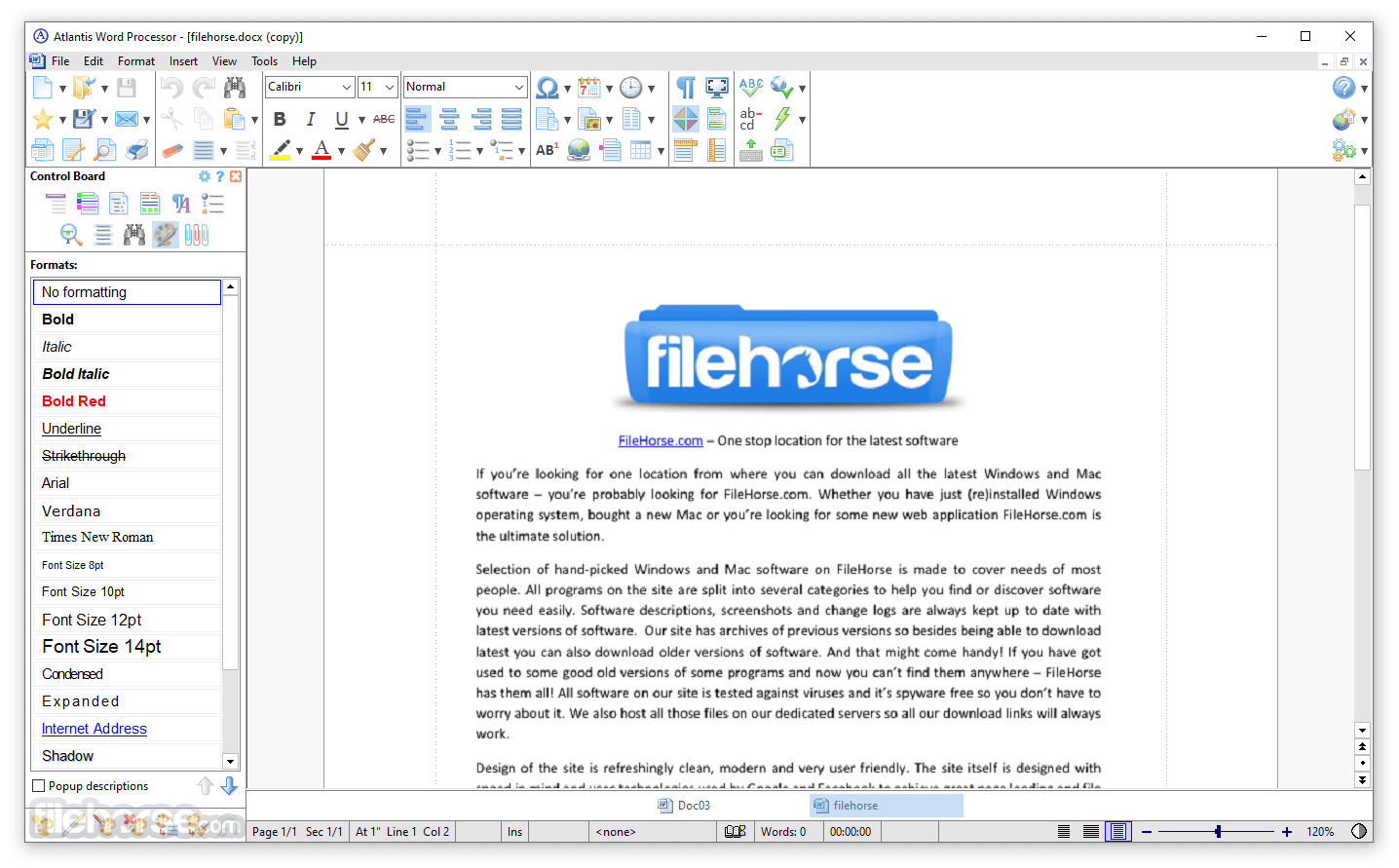Toggle fullscreen monitor view button
The width and height of the screenshot is (1399, 868).
[x=717, y=88]
